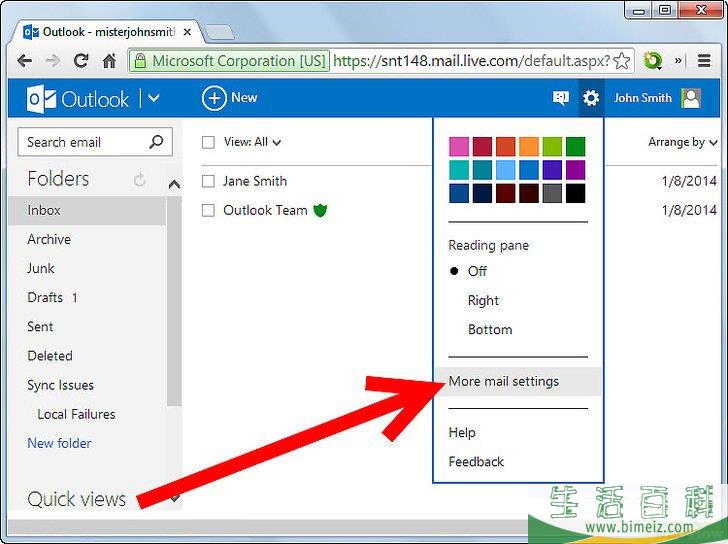Click the Outlook logo
This screenshot has height=544, width=728.
78,99
